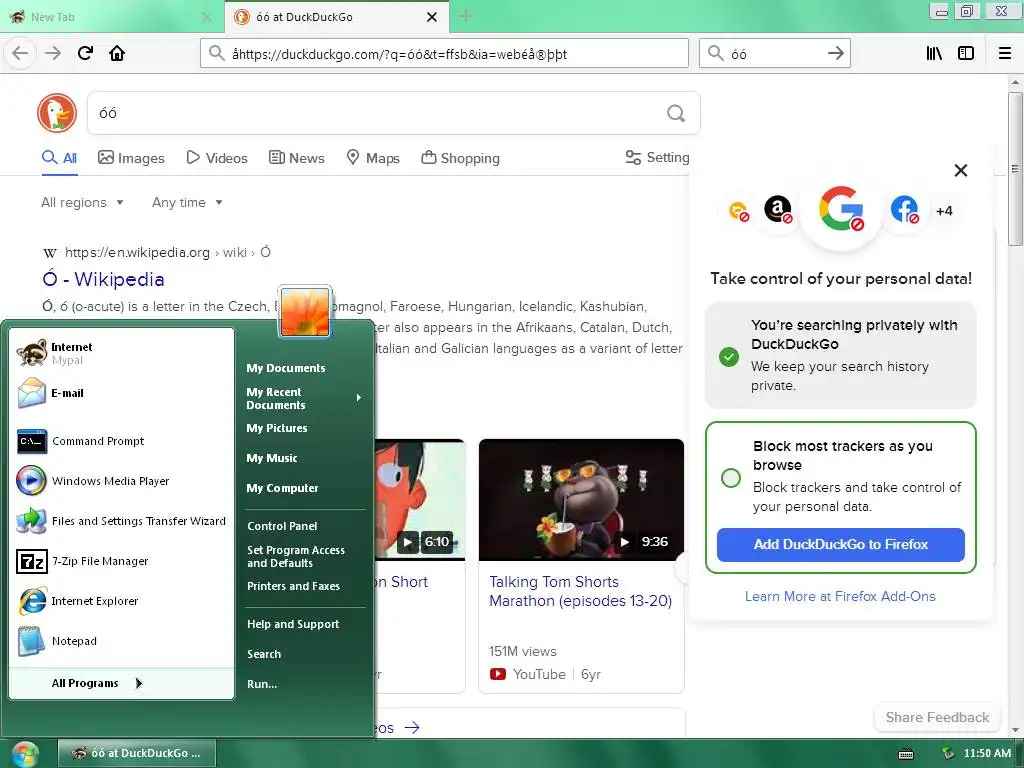Switch to the Videos search tab
This screenshot has height=768, width=1024.
pos(217,158)
